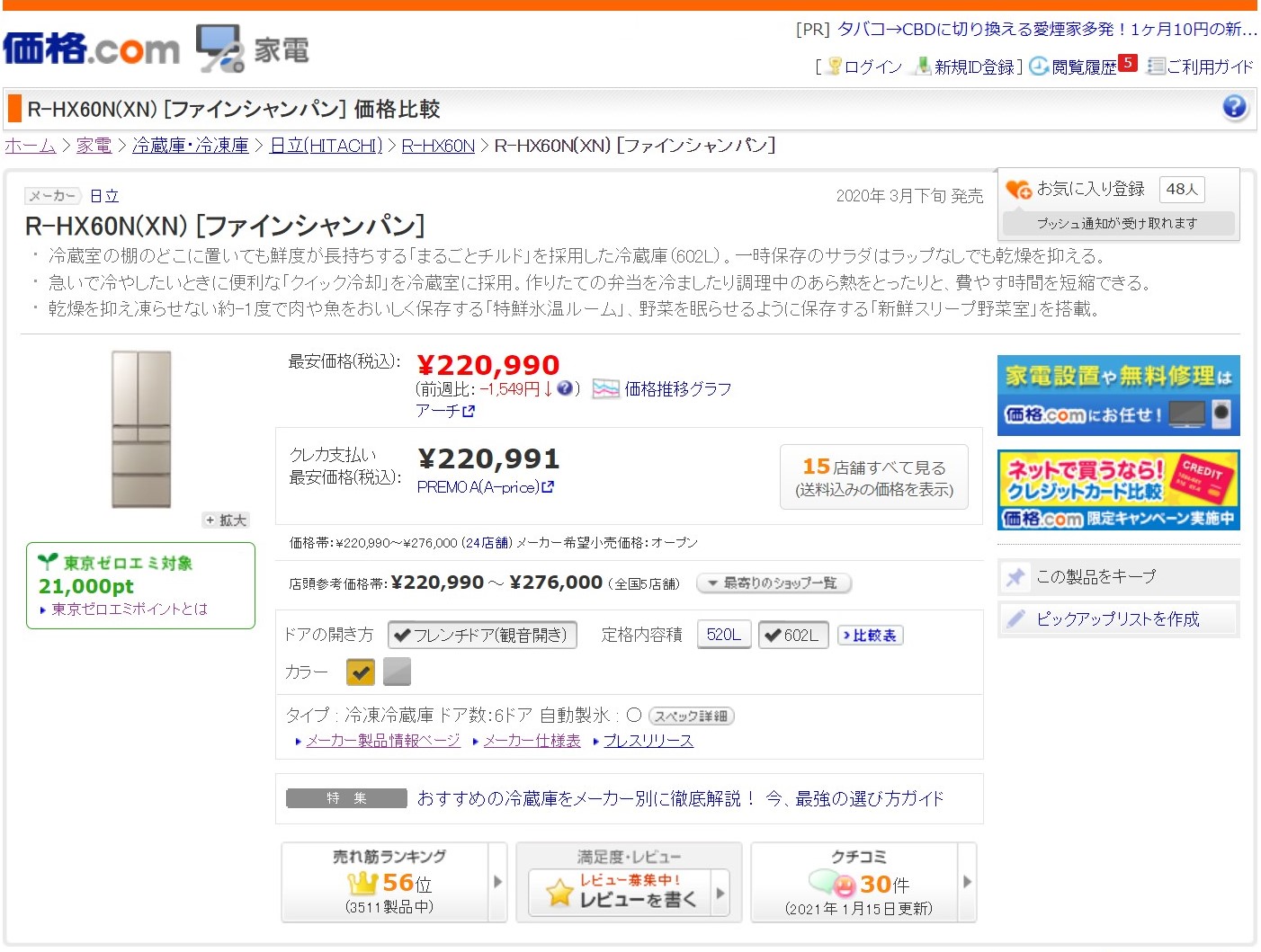Viewport: 1261px width, 952px height.
Task: Click arrow next to 売れ筋ランキング box
Action: pyautogui.click(x=498, y=882)
